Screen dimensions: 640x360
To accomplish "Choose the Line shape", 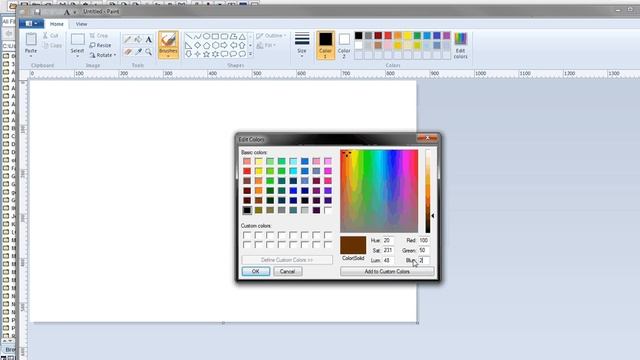I will 189,36.
